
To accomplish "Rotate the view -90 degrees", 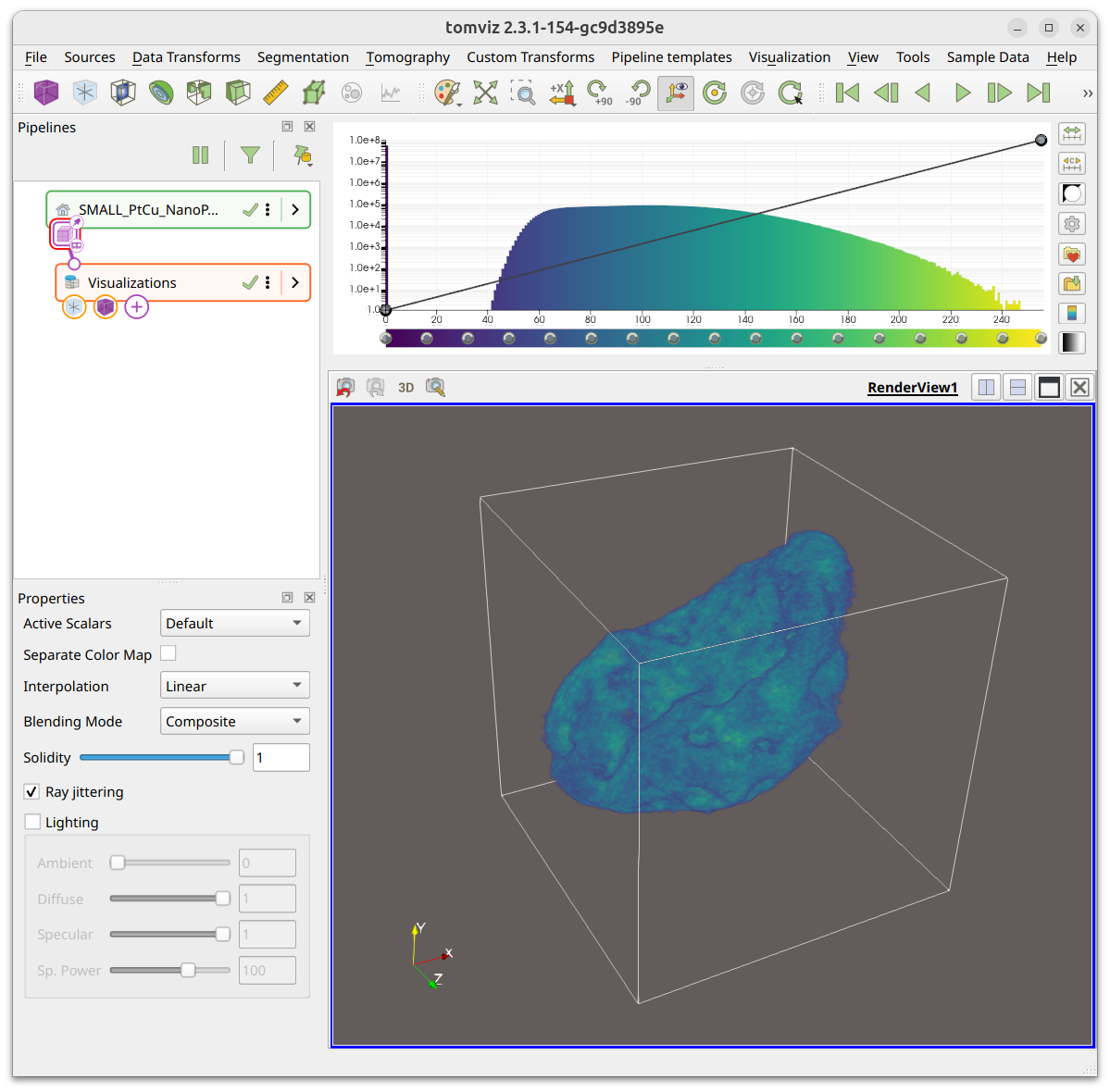I will [x=638, y=93].
